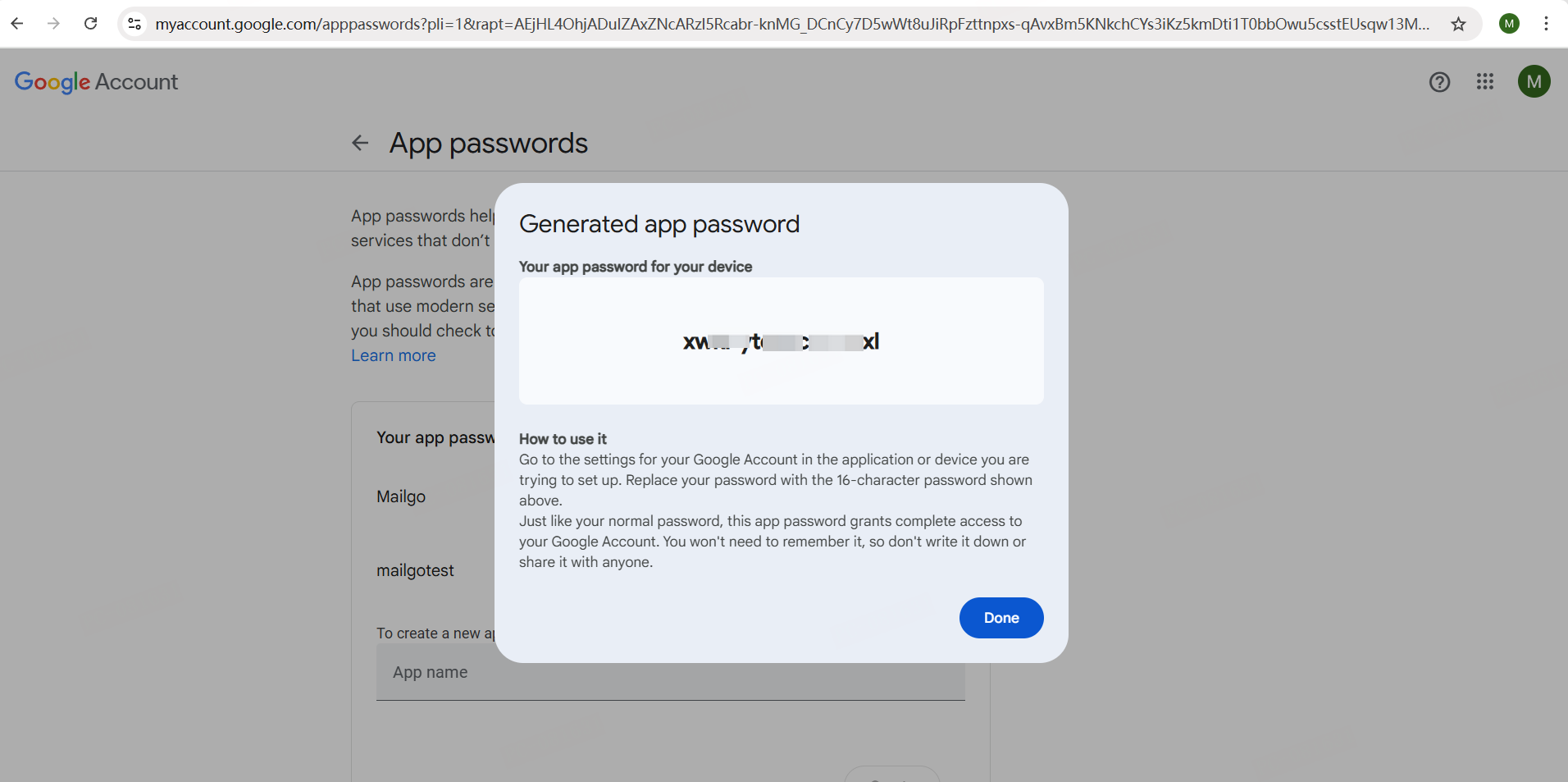Open the Google apps grid
1568x782 pixels.
click(x=1485, y=82)
